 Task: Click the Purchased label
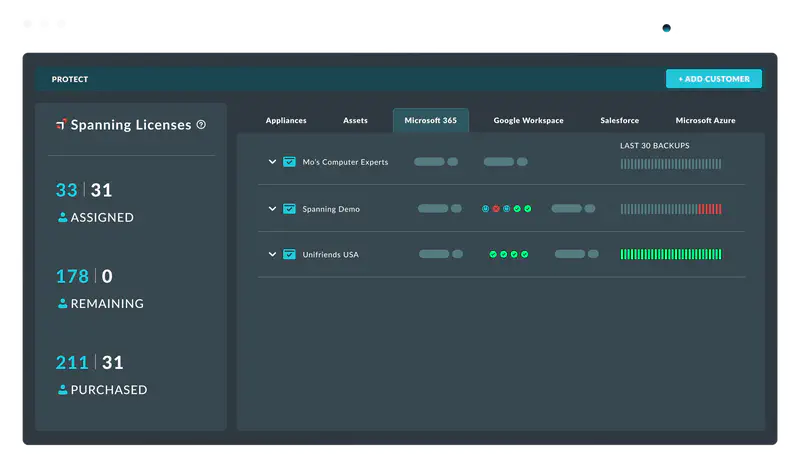coord(109,390)
